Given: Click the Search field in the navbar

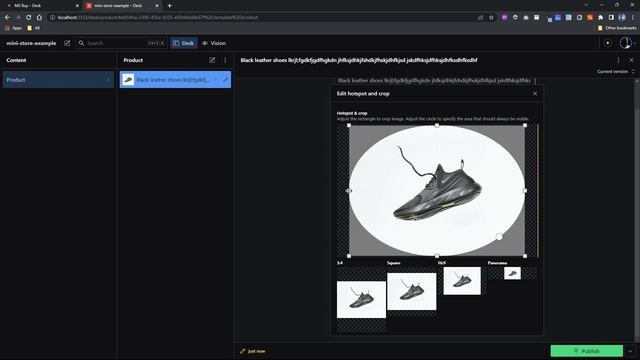Looking at the screenshot, I should 121,43.
